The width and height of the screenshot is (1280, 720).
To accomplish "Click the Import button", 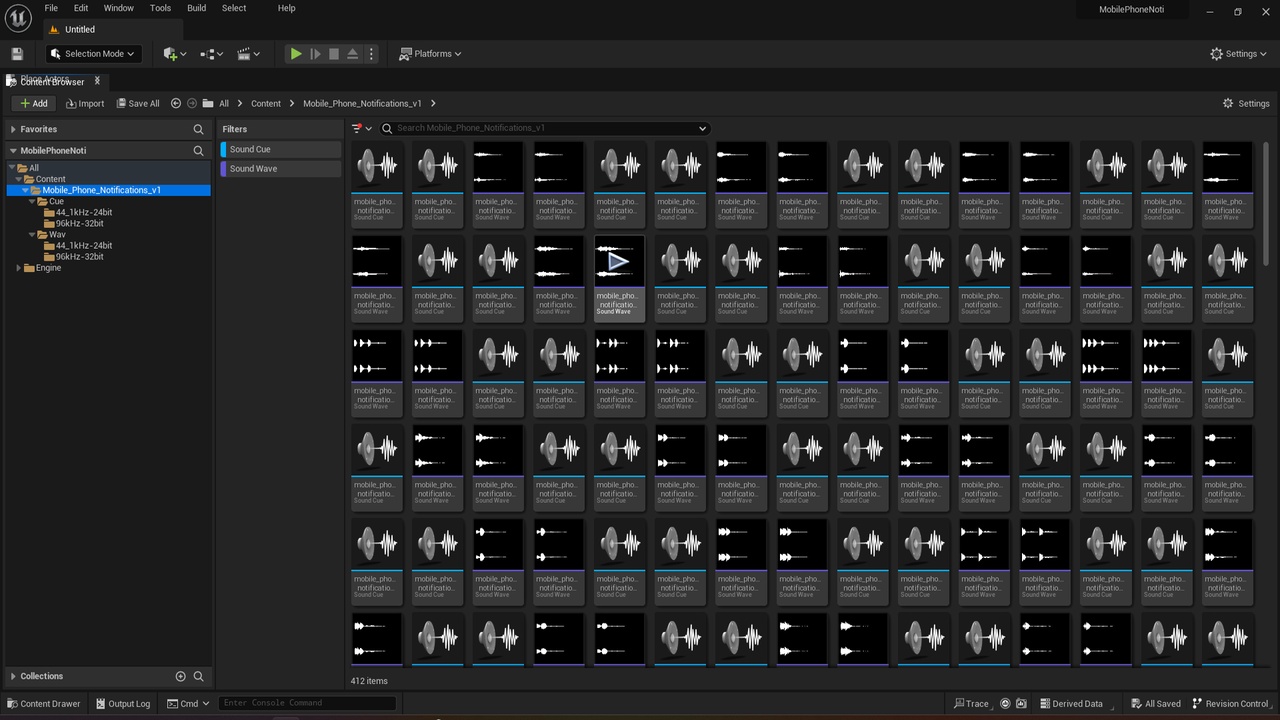I will [x=85, y=103].
